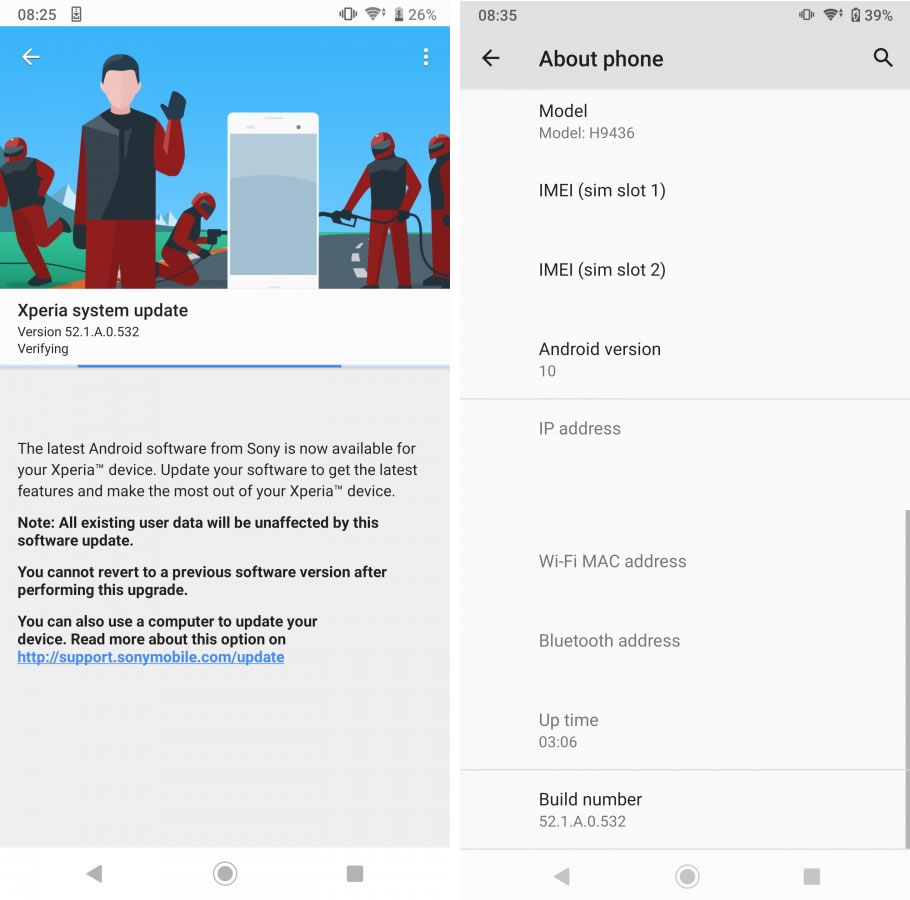The height and width of the screenshot is (900, 910).
Task: Tap vibrate icon in the update screen status bar
Action: [x=348, y=14]
